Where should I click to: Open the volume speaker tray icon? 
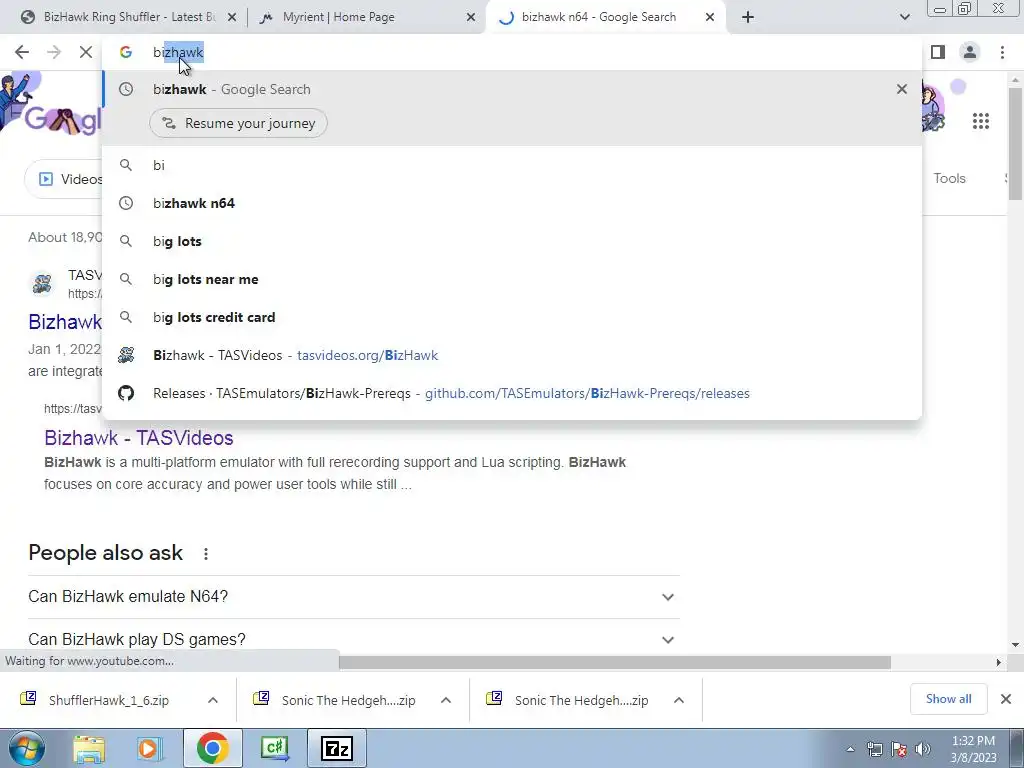(x=923, y=749)
